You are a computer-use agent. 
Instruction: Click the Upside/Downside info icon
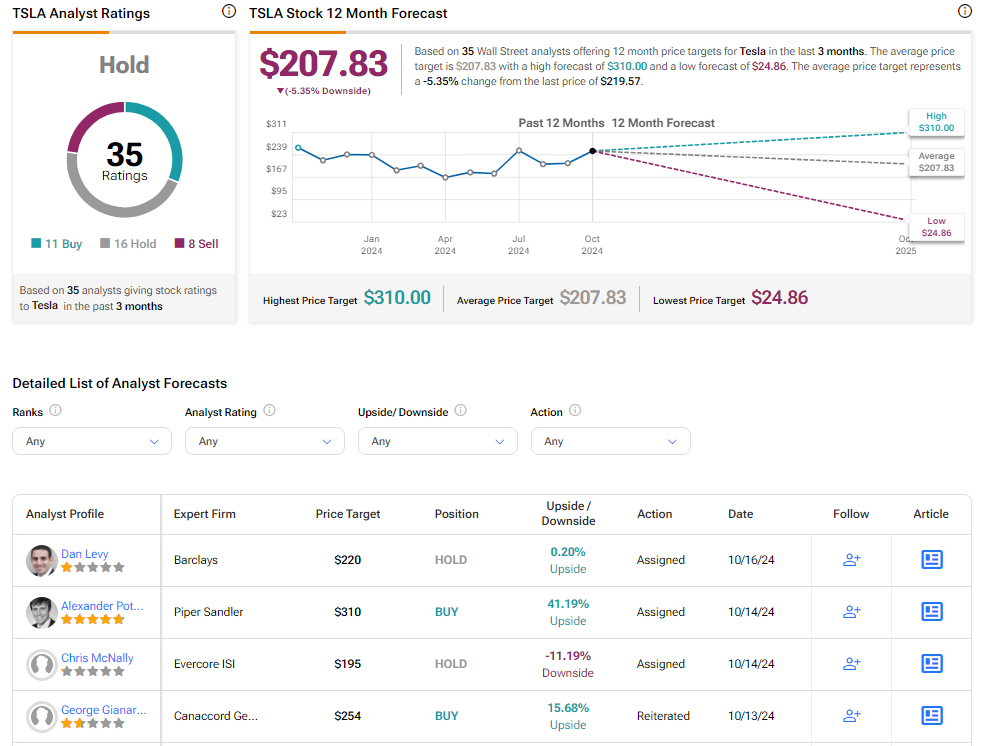[461, 410]
